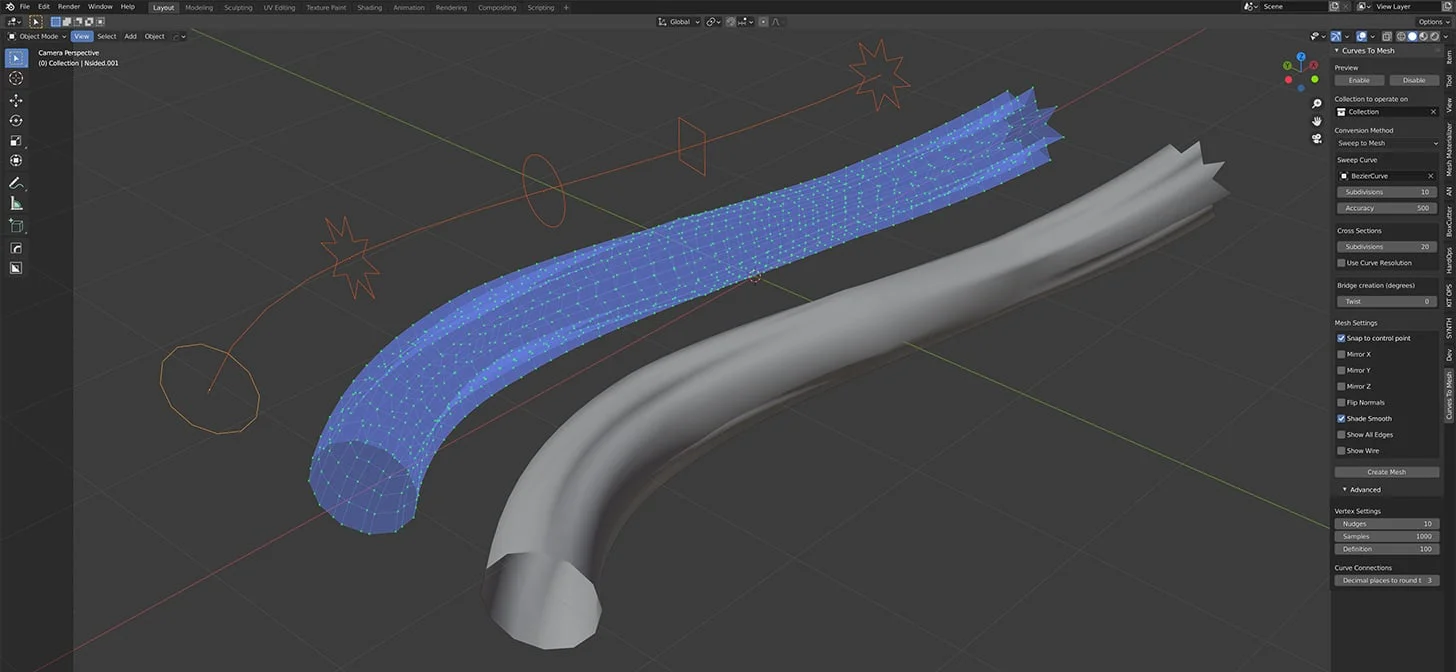
Task: Expand the Advanced section
Action: point(1363,489)
